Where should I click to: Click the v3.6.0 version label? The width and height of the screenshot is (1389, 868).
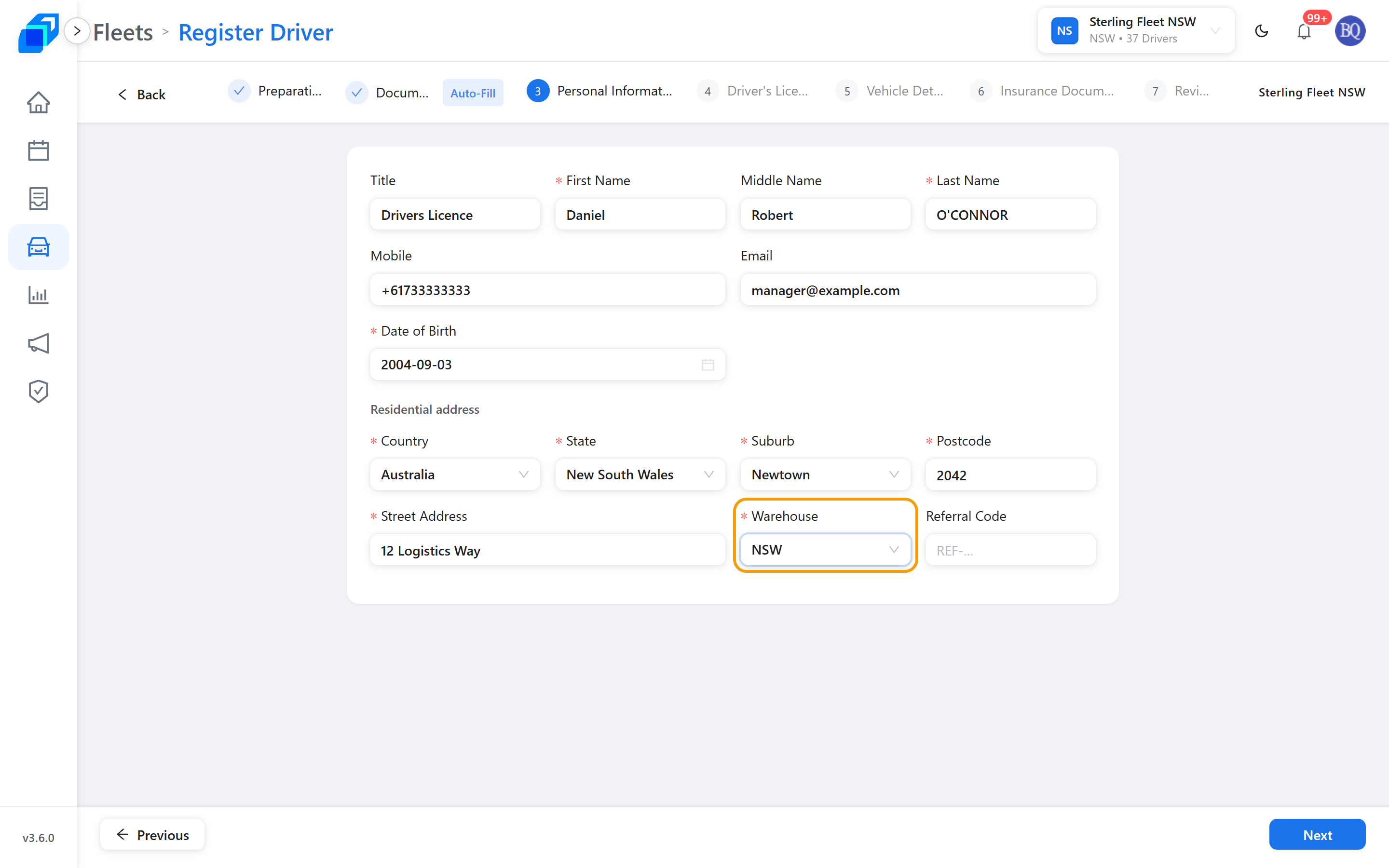click(39, 838)
